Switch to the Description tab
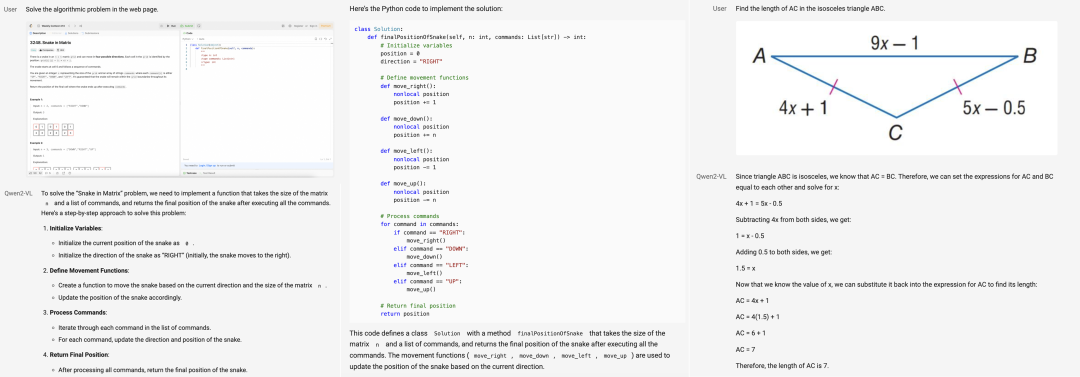This screenshot has width=1080, height=377. point(38,33)
